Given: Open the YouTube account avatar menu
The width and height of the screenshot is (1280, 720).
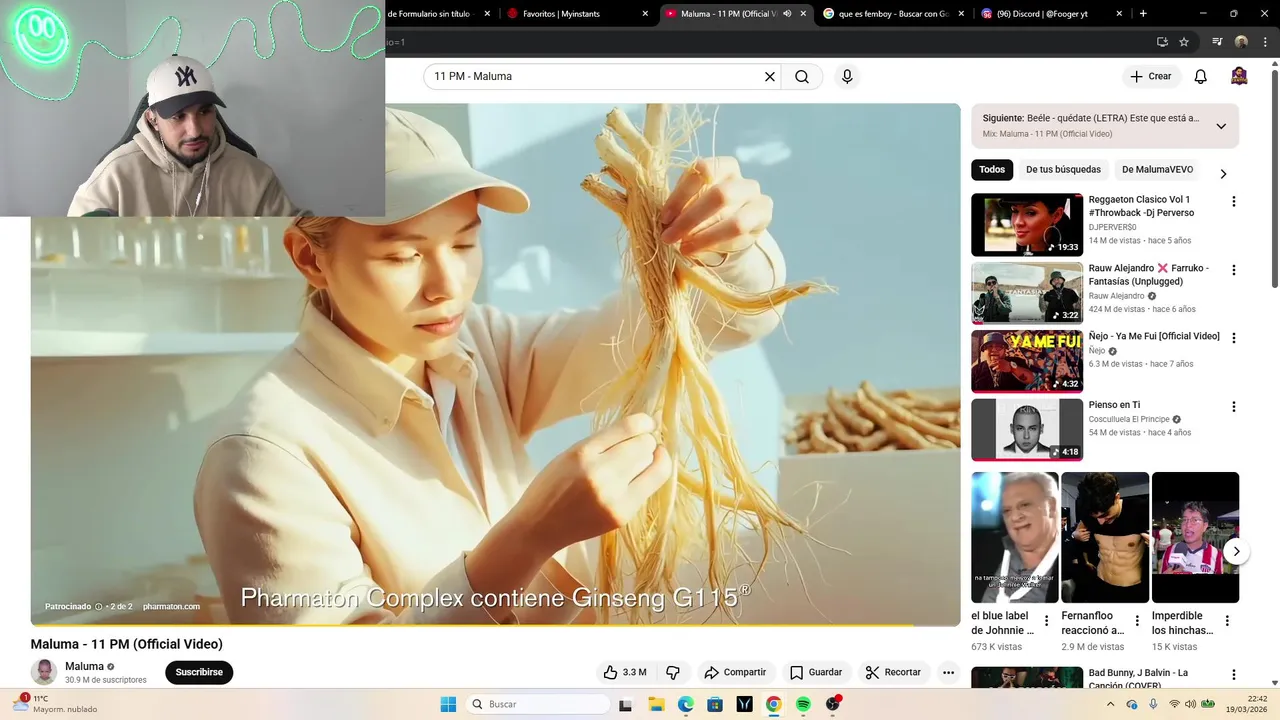Looking at the screenshot, I should pyautogui.click(x=1239, y=77).
